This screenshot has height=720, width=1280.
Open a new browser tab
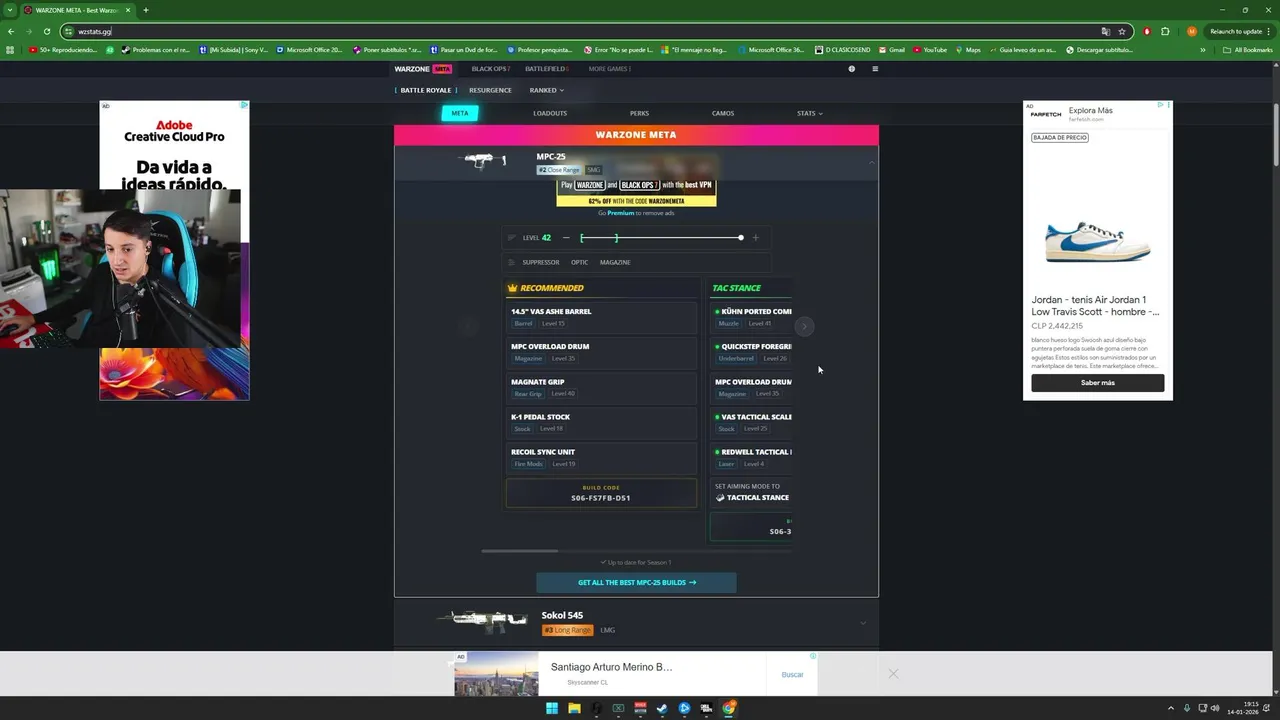(x=146, y=10)
